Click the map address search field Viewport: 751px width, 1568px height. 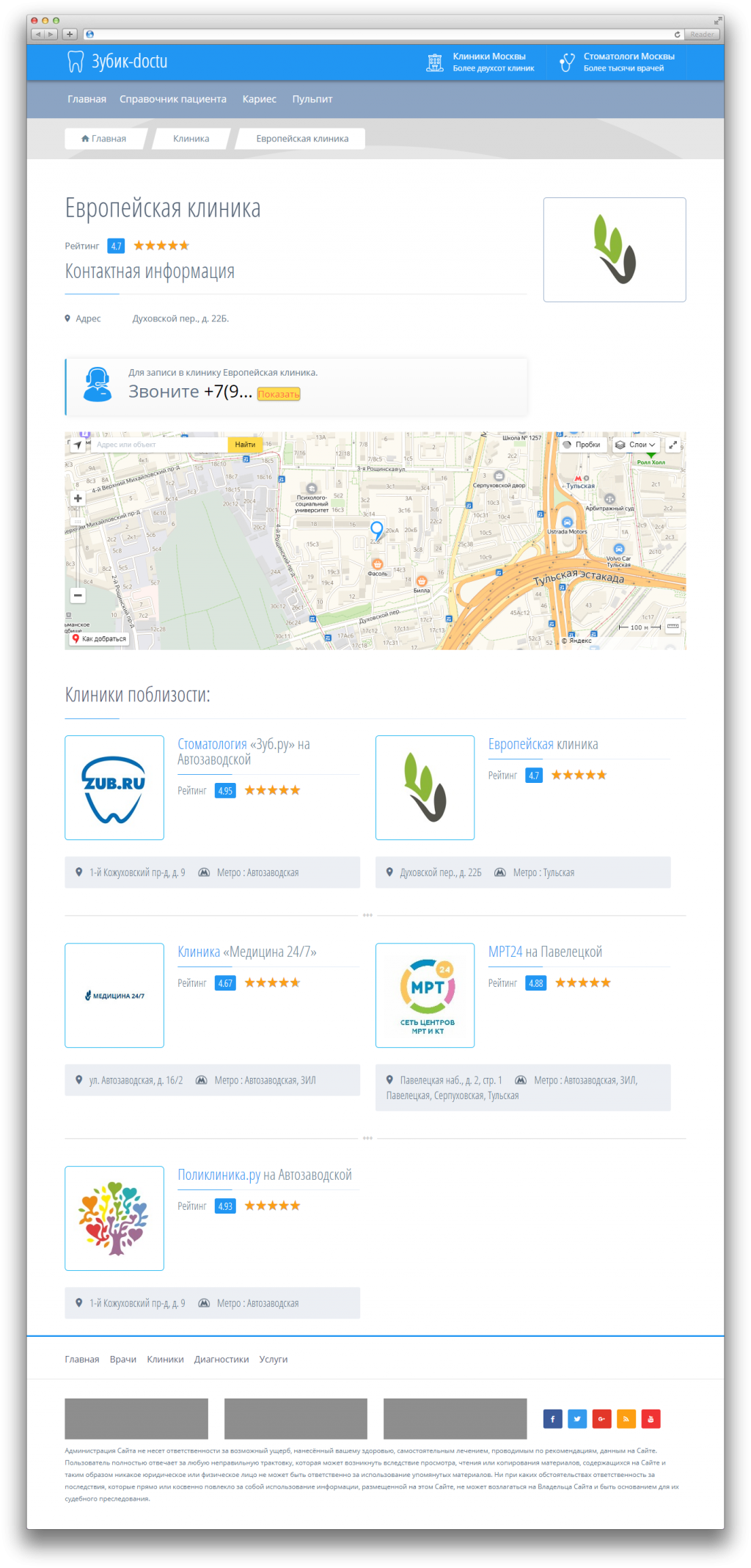tap(160, 445)
